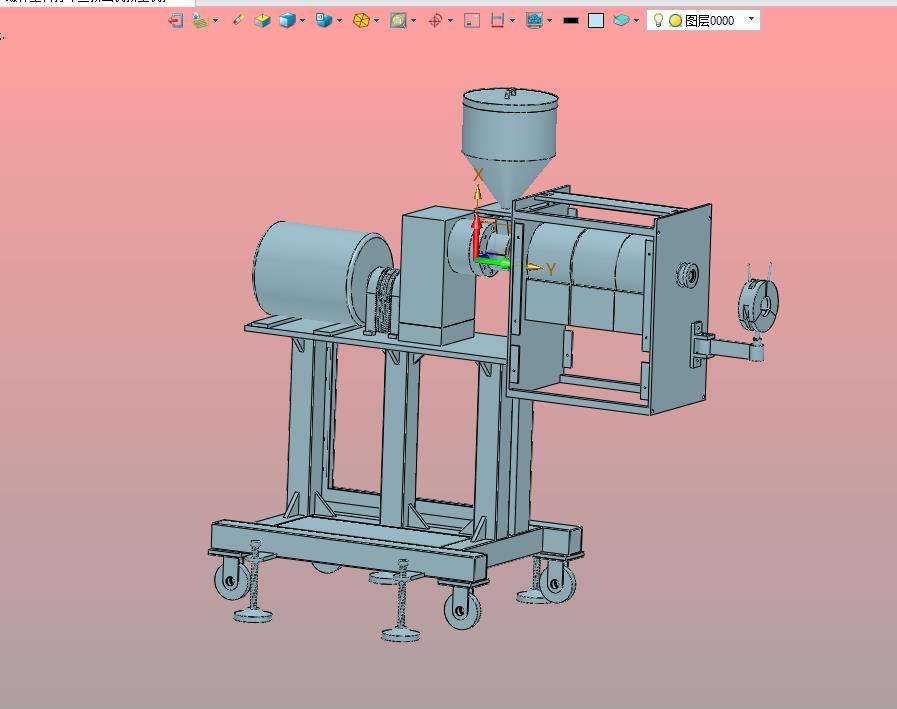Toggle the light bulb layer visibility icon
The width and height of the screenshot is (897, 709).
(x=658, y=20)
